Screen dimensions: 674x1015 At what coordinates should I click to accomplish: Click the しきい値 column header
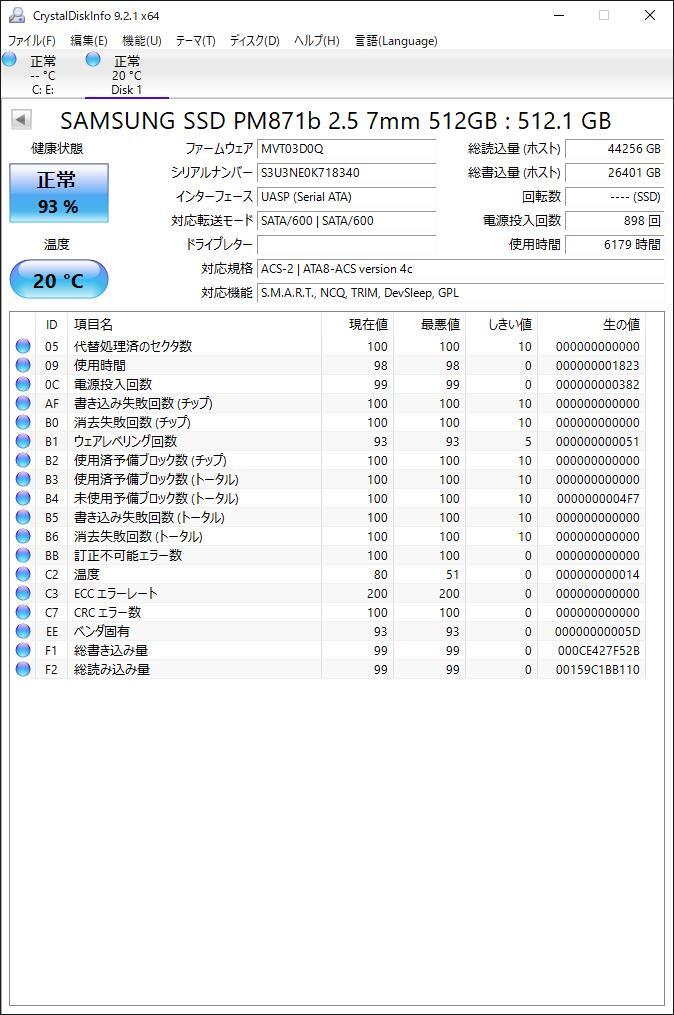501,325
